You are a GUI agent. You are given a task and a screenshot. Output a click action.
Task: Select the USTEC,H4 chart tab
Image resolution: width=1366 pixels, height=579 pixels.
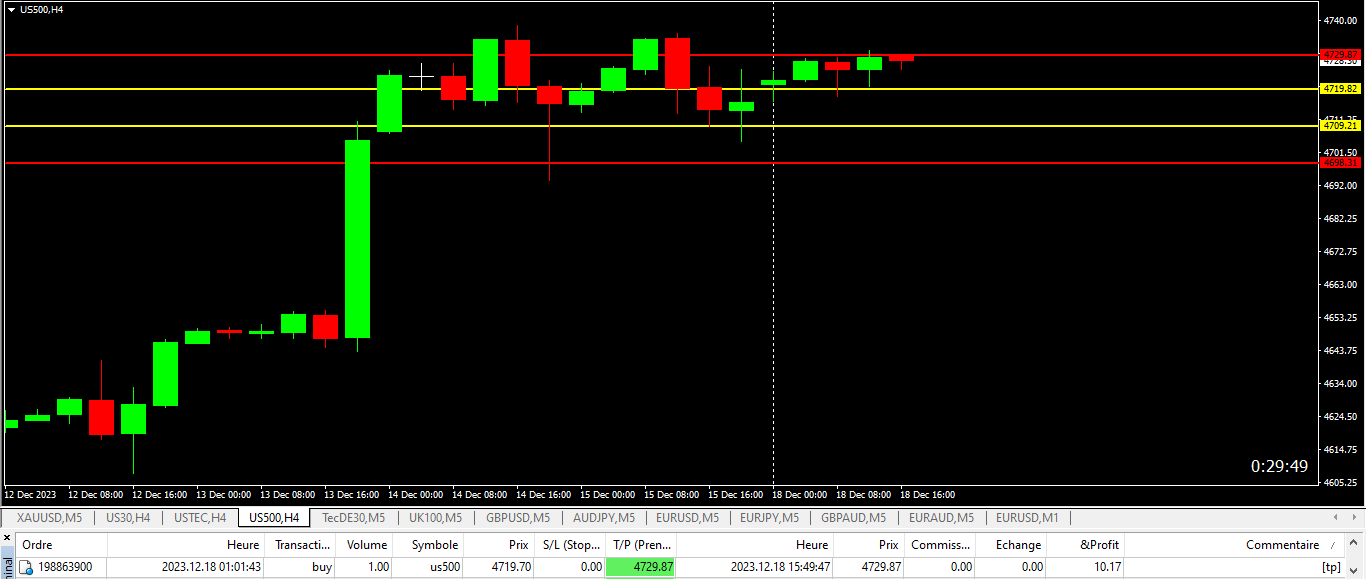[x=200, y=518]
